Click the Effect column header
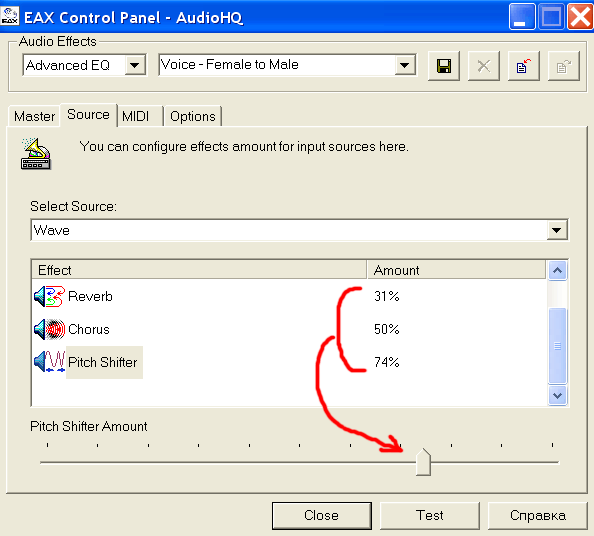594x536 pixels. pyautogui.click(x=199, y=270)
